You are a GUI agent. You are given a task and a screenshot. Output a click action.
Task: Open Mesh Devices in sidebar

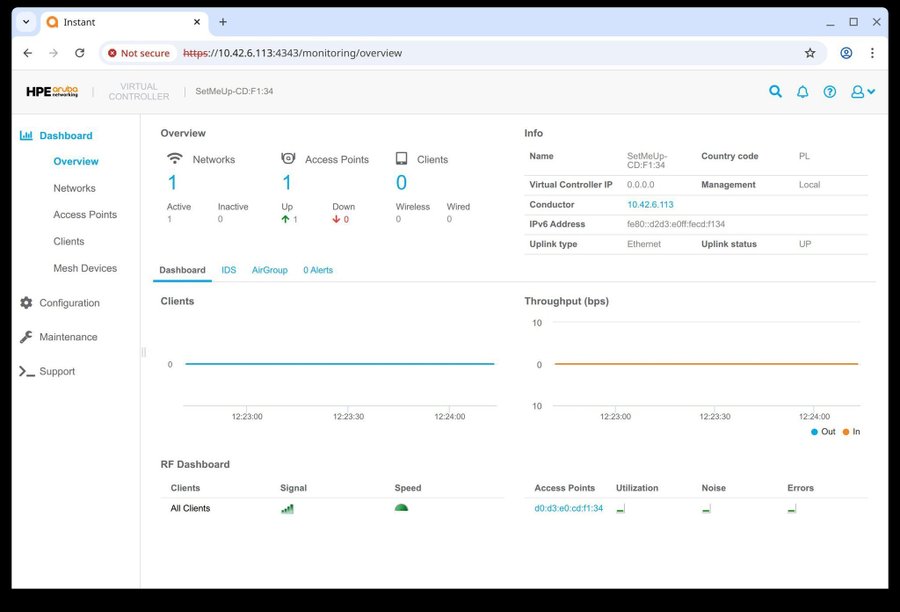point(85,268)
